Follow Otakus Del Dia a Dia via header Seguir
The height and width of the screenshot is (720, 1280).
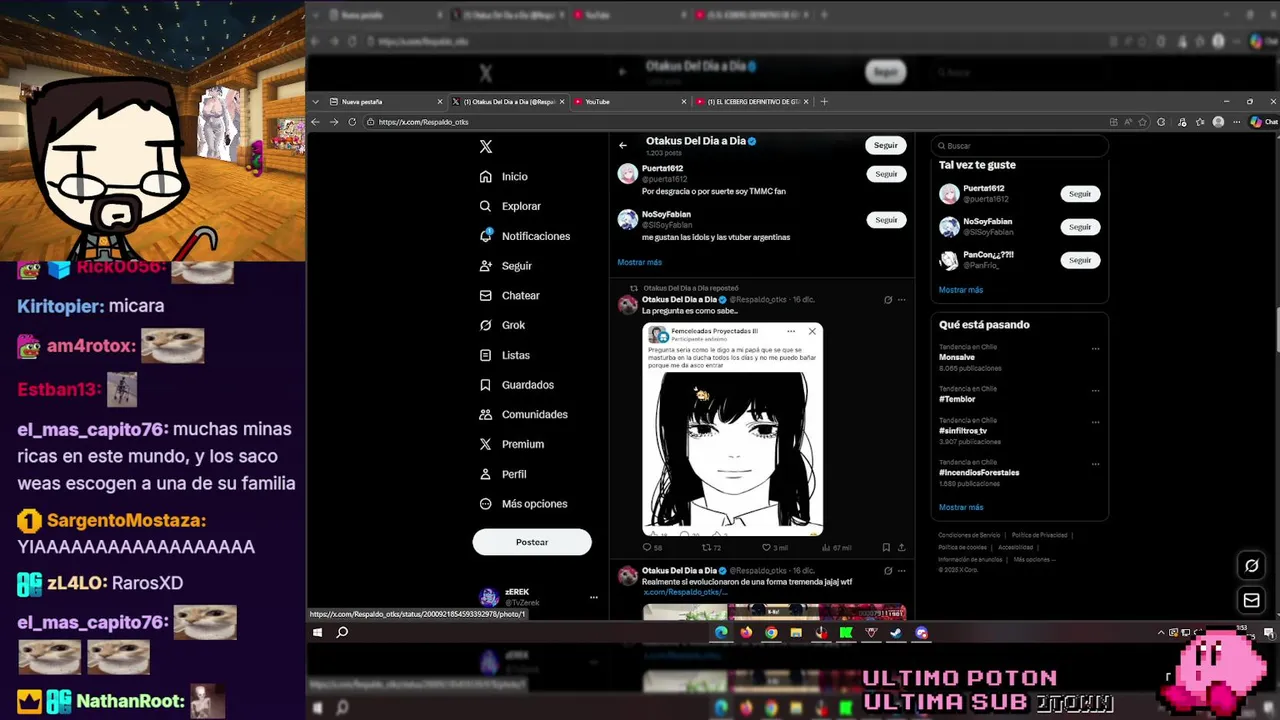(886, 145)
